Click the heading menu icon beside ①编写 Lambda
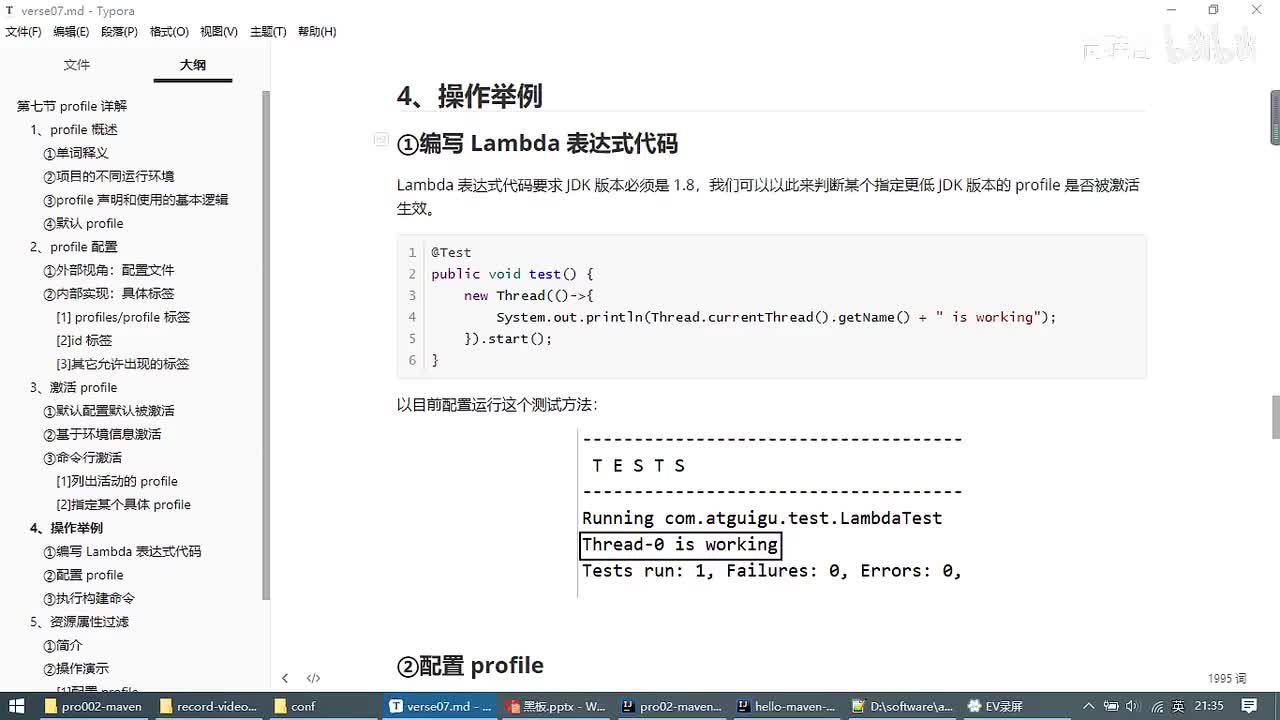 380,139
